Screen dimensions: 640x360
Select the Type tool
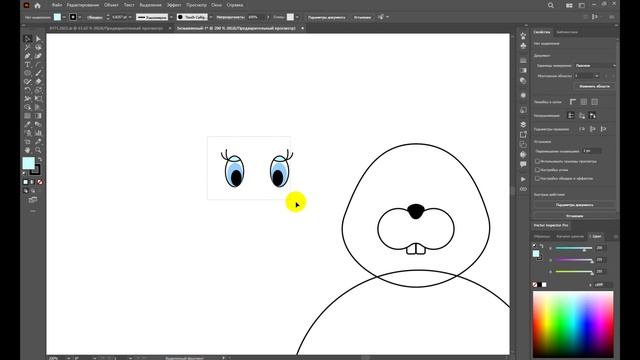[28, 64]
